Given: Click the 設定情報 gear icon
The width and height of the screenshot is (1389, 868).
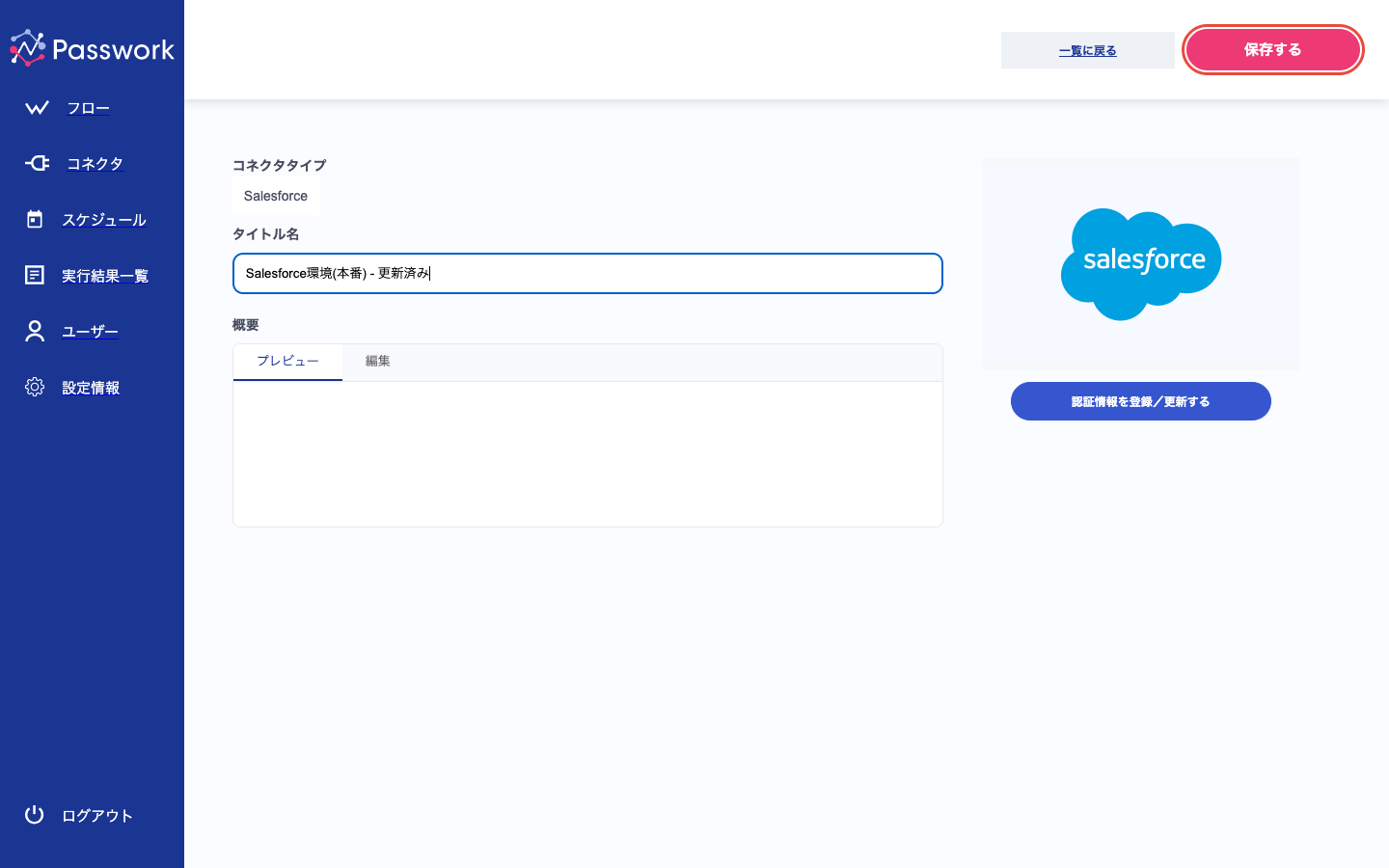Looking at the screenshot, I should 35,387.
